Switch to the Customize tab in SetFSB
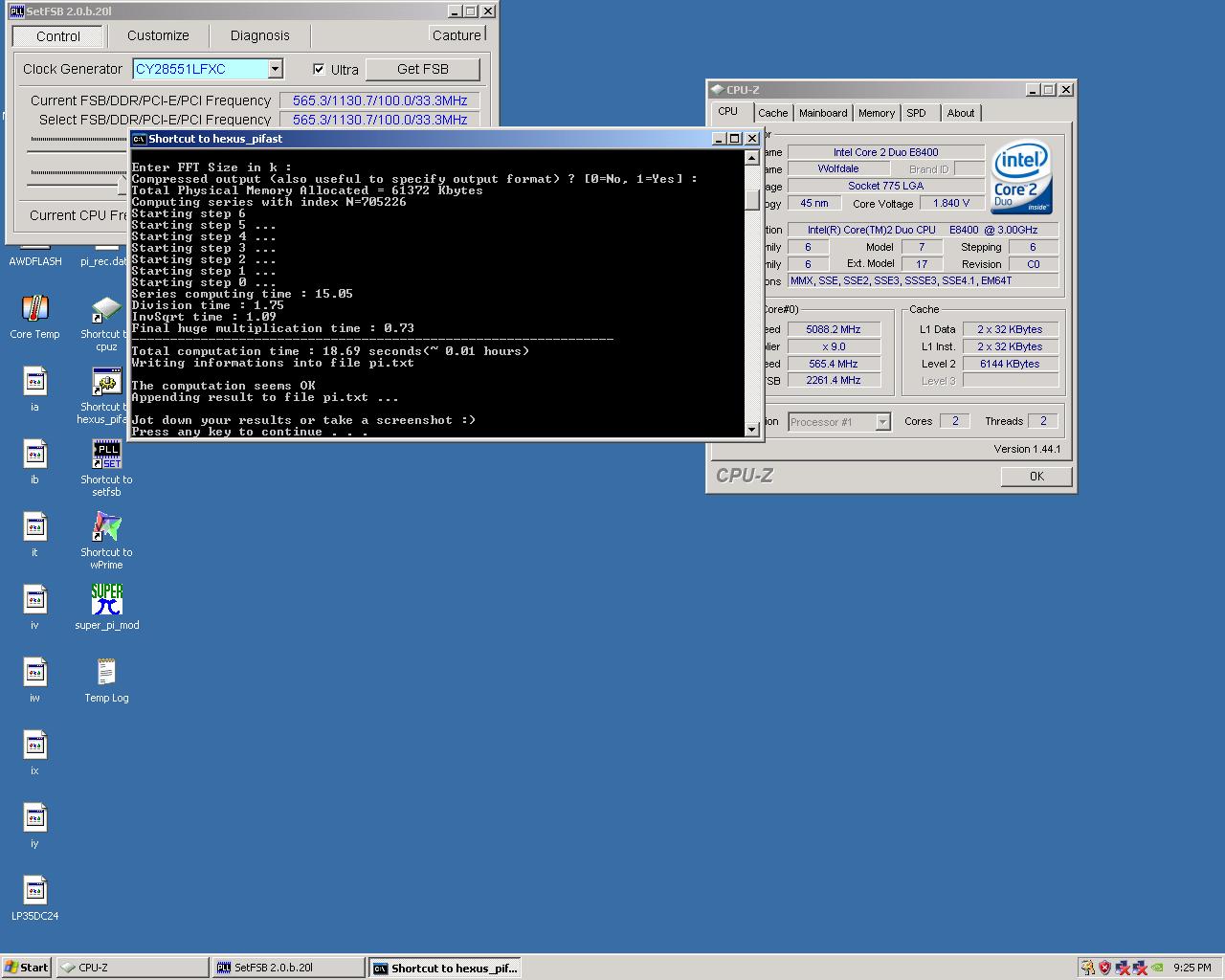This screenshot has height=980, width=1225. point(158,35)
